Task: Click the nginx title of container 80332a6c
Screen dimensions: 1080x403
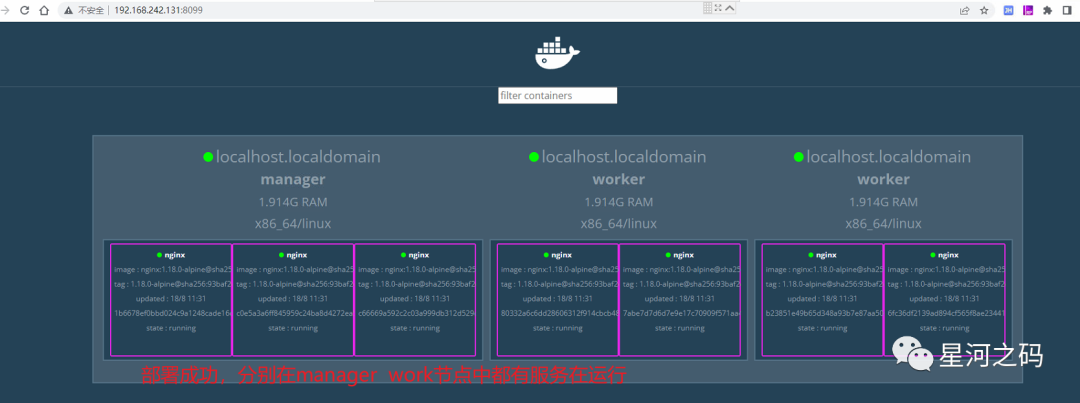Action: (x=562, y=255)
